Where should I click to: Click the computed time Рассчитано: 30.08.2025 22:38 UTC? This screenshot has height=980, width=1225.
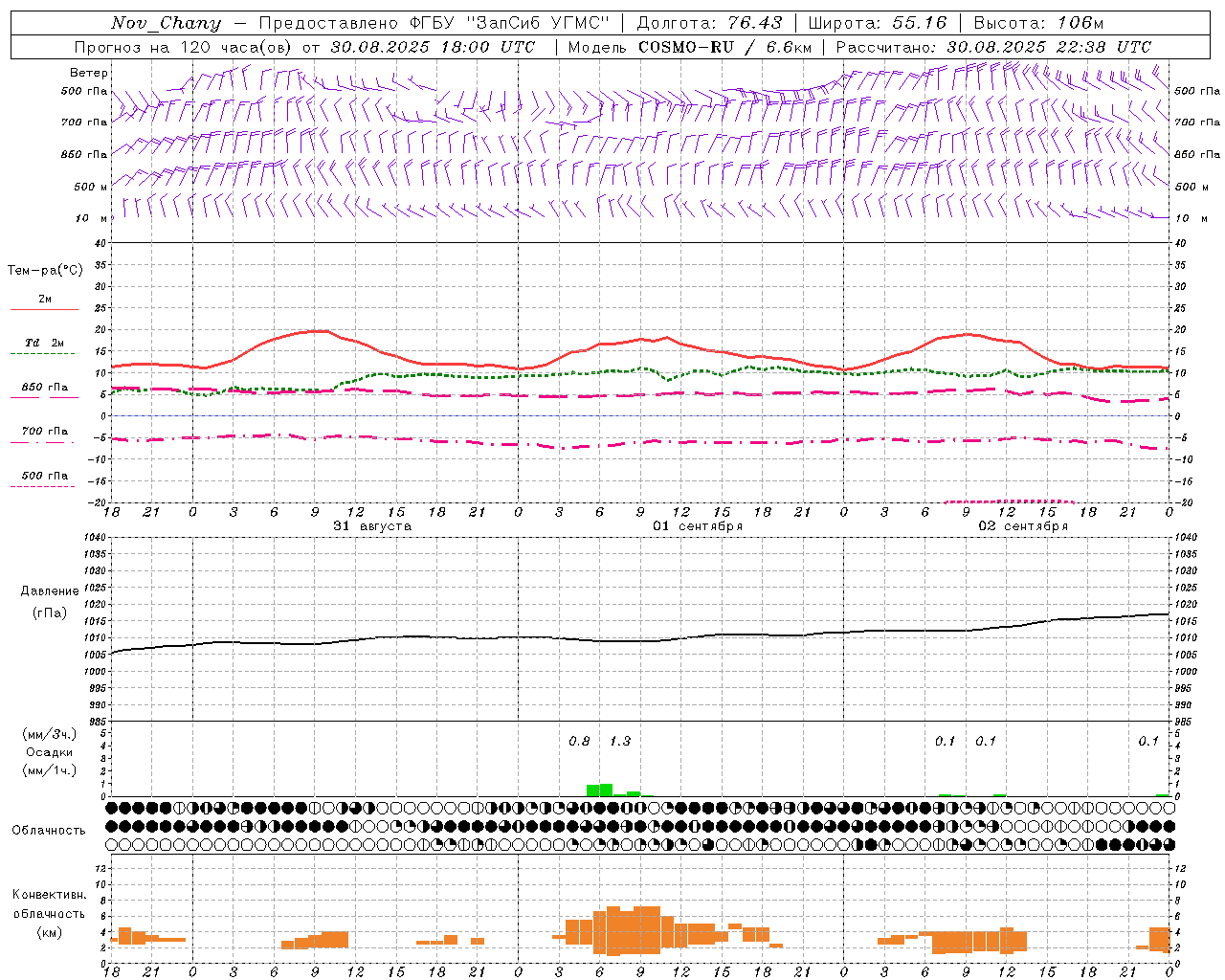tap(993, 47)
